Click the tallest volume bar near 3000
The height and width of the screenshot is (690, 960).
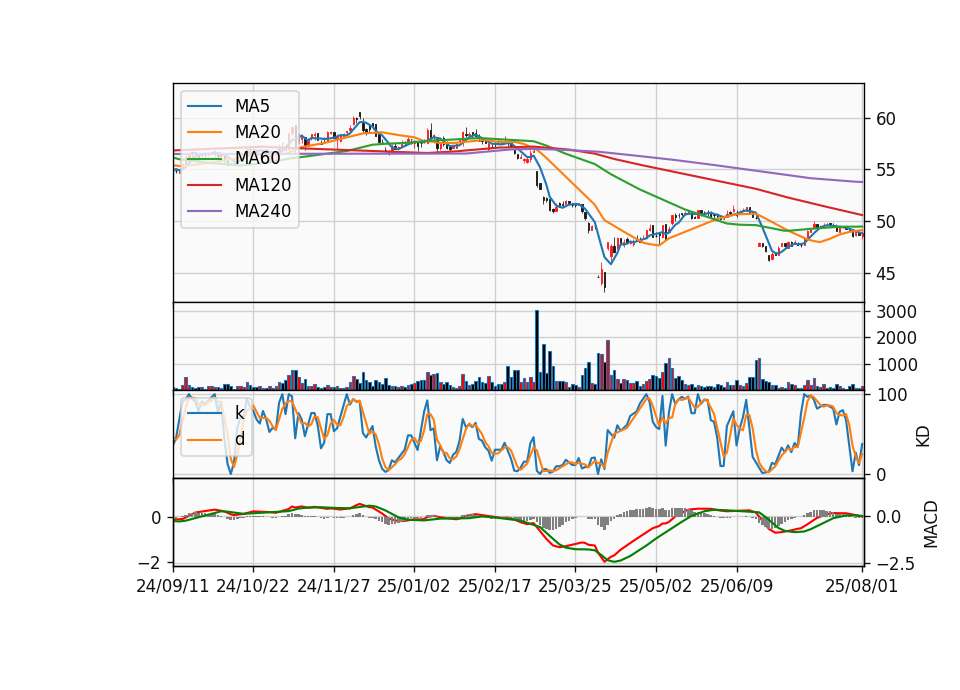coord(537,350)
